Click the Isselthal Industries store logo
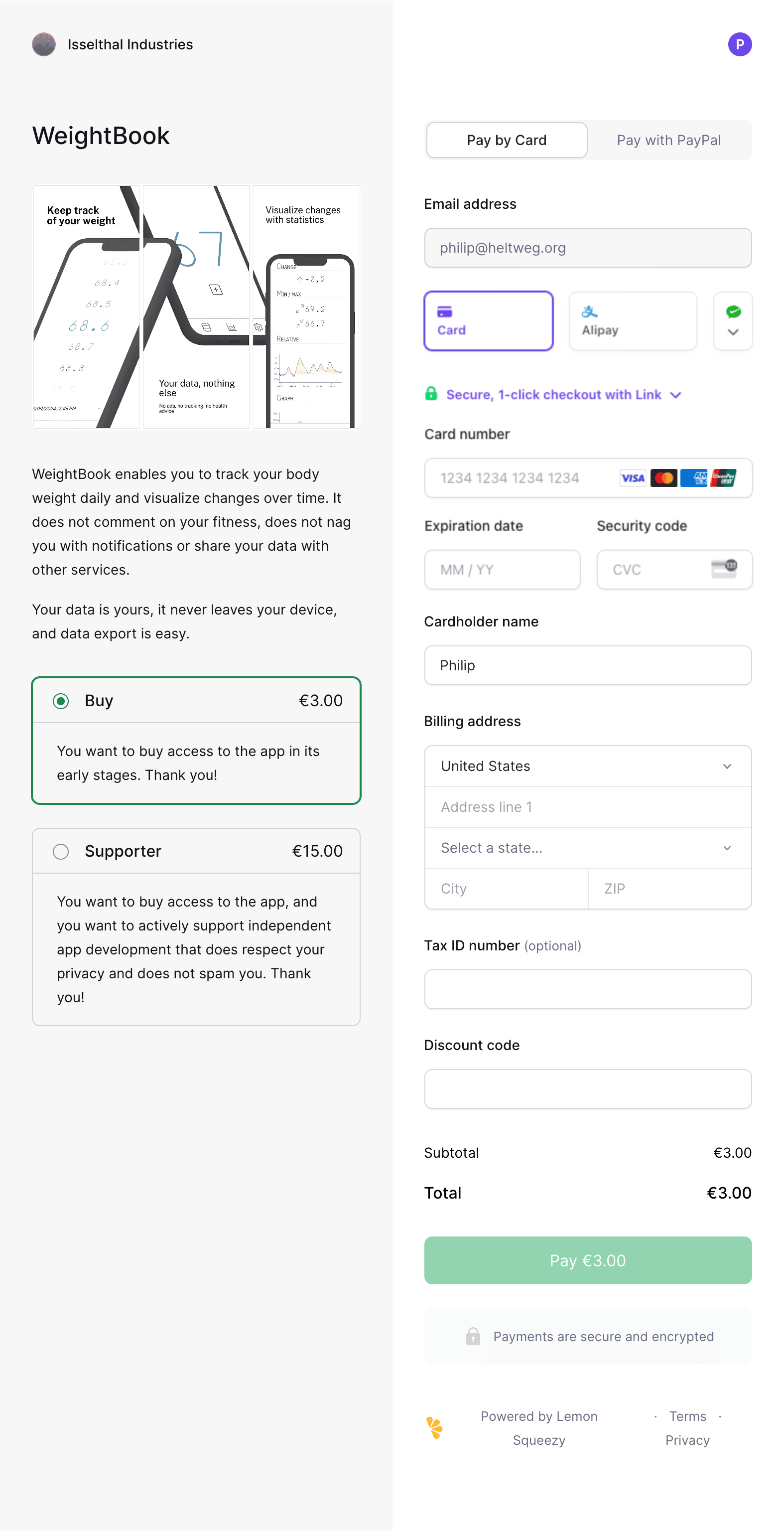 (44, 44)
